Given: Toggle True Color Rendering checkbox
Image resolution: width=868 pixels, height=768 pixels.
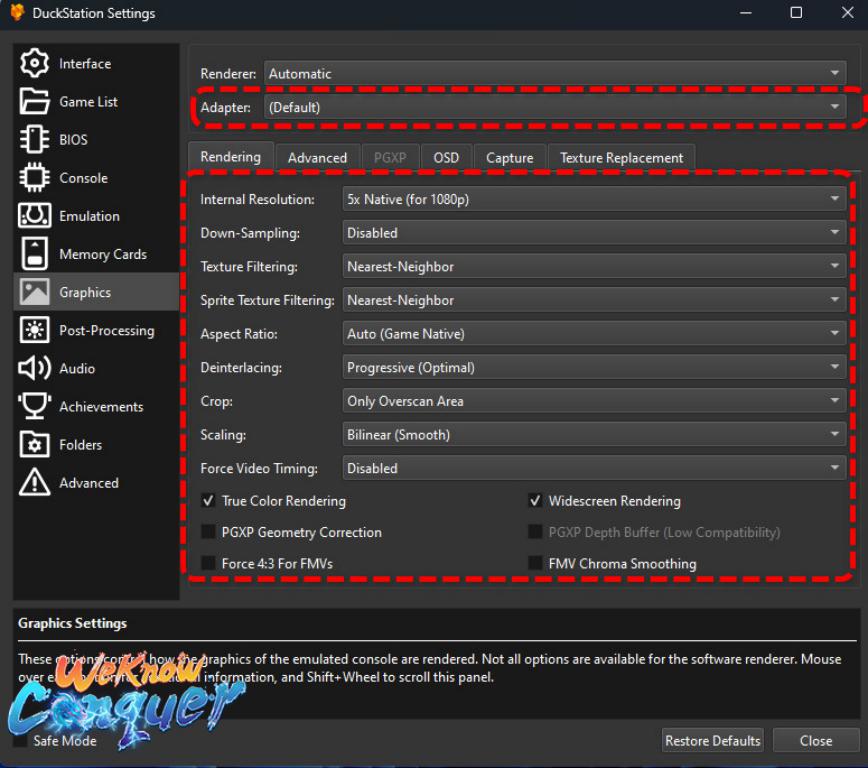Looking at the screenshot, I should click(x=208, y=501).
